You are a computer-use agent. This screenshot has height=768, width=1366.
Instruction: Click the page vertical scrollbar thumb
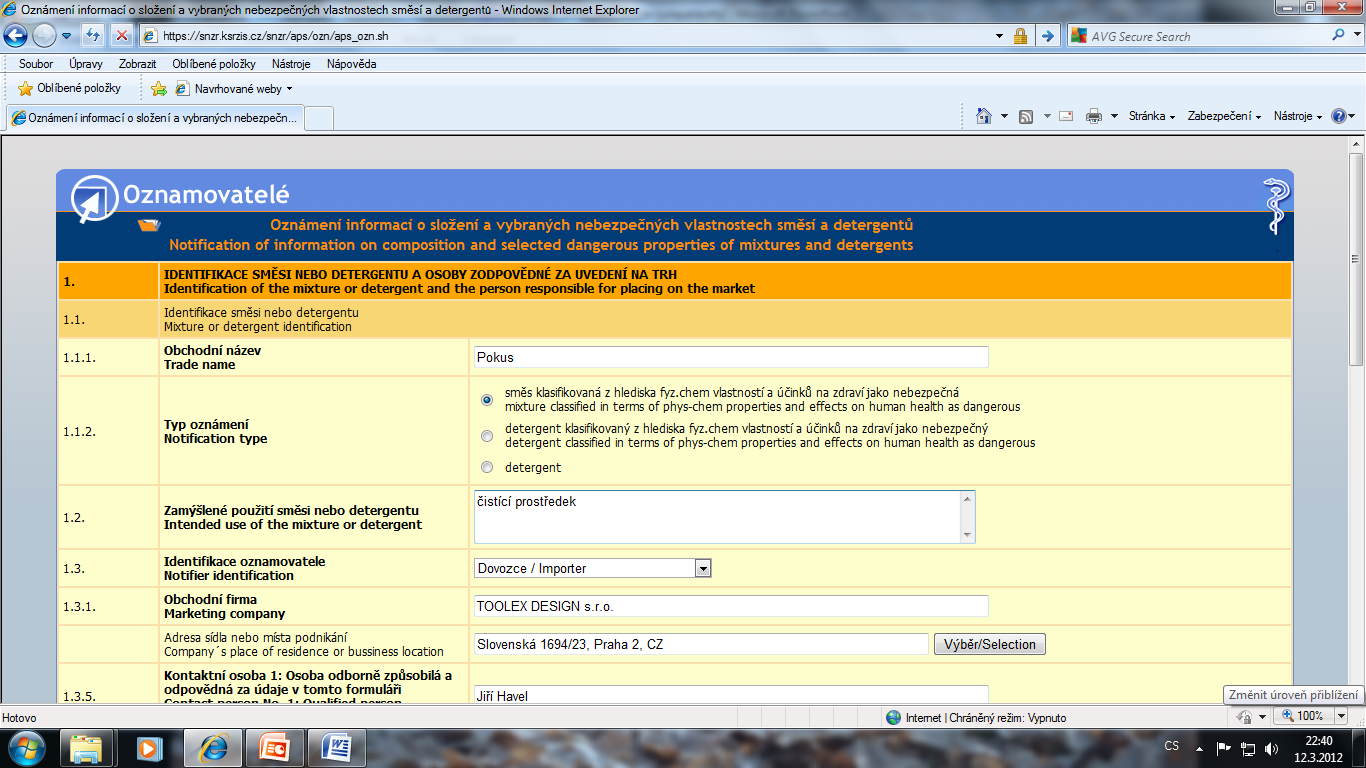click(1356, 260)
